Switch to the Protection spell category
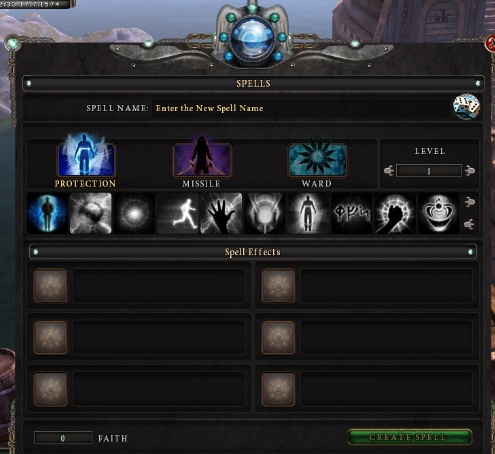This screenshot has height=454, width=495. click(x=86, y=160)
